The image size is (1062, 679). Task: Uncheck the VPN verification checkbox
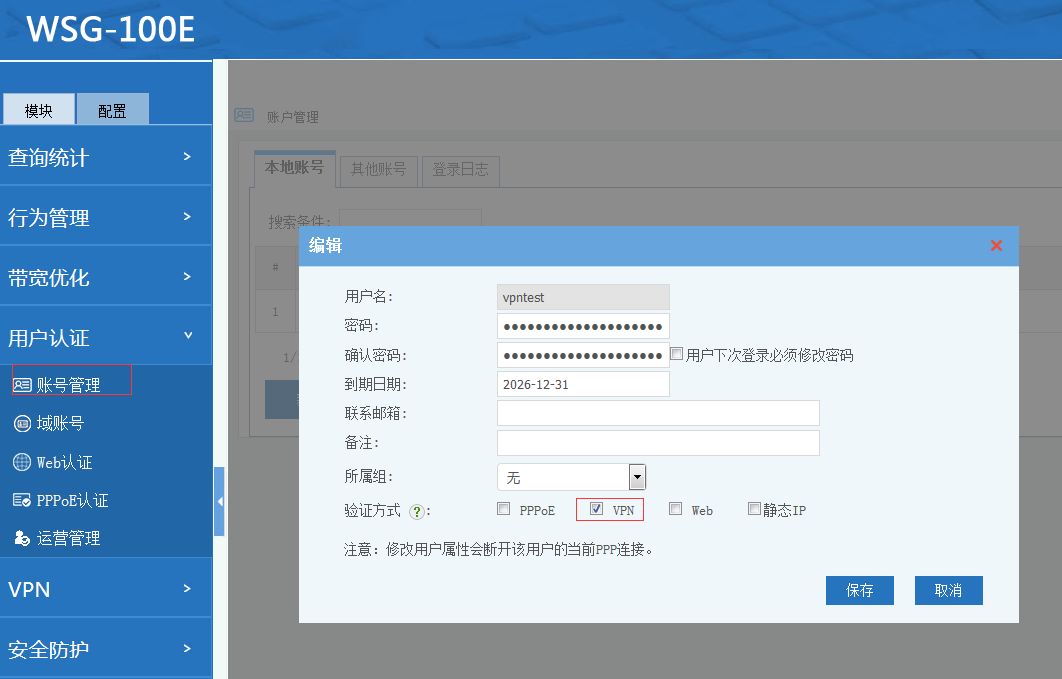click(x=596, y=509)
